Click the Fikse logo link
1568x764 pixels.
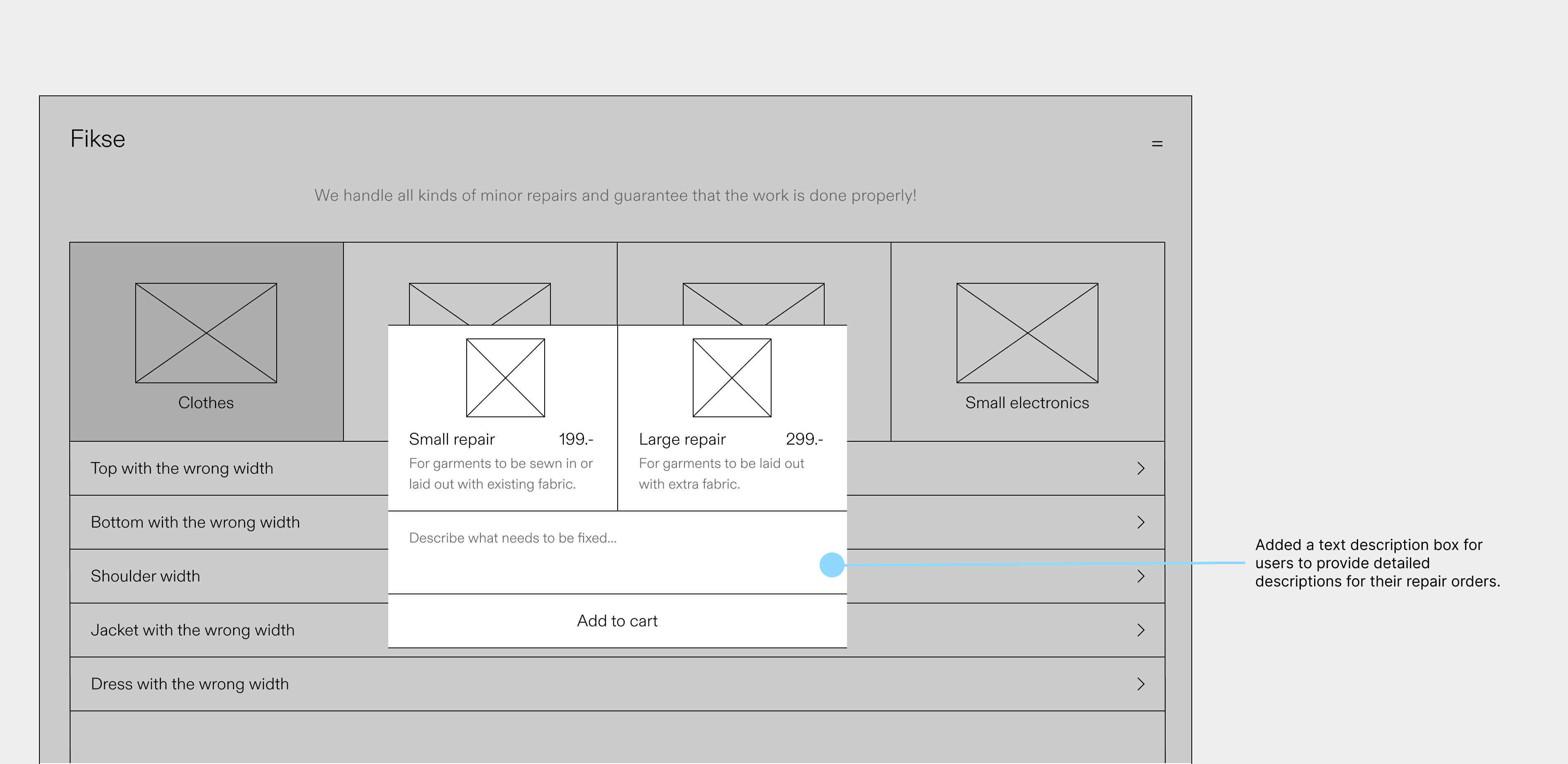tap(97, 139)
